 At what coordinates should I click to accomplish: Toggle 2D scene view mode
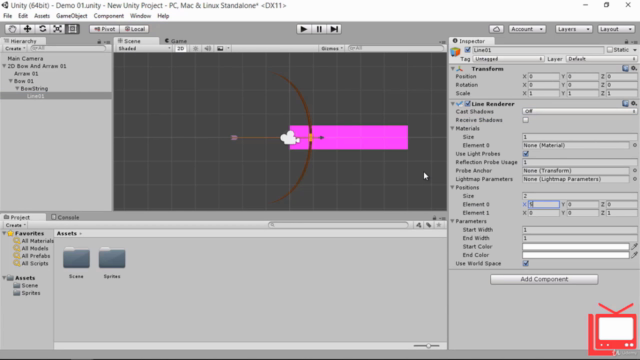pyautogui.click(x=180, y=49)
